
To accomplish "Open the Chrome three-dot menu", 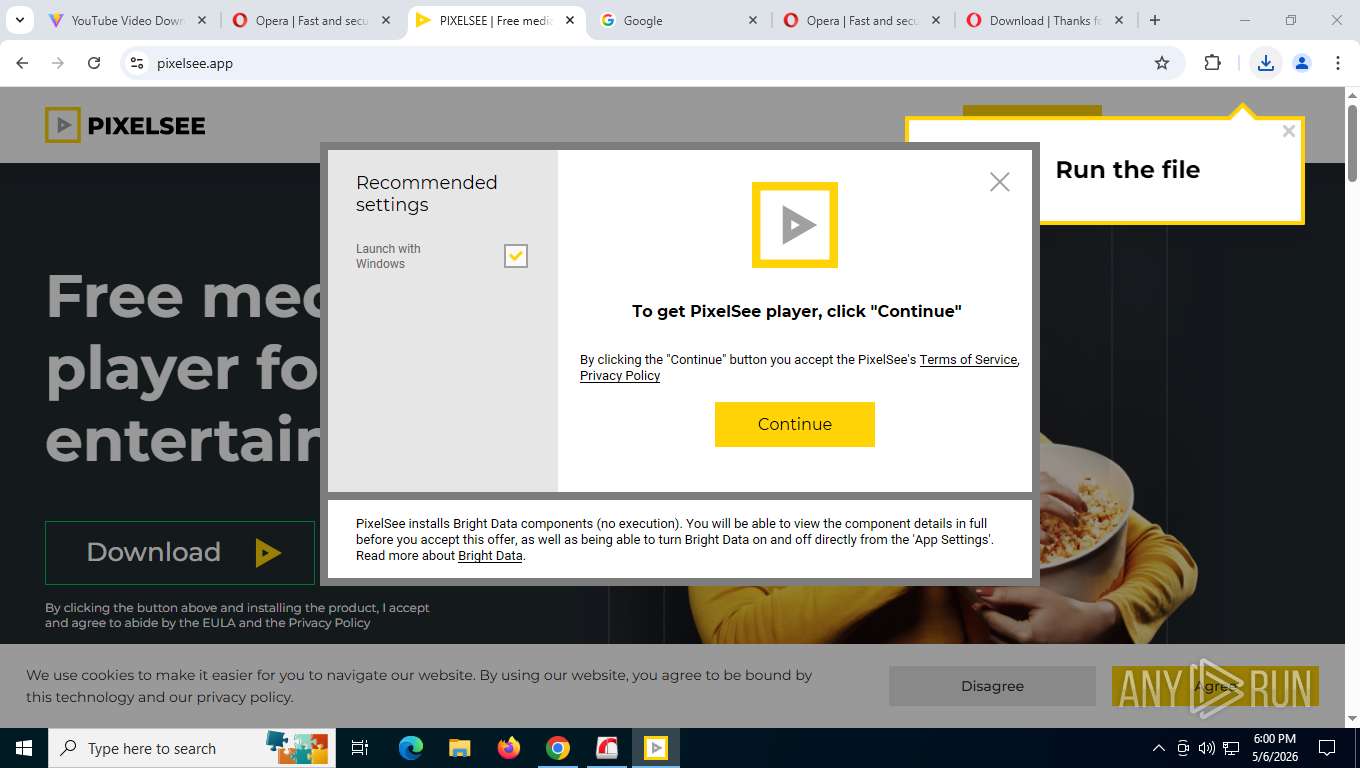I will pyautogui.click(x=1338, y=63).
